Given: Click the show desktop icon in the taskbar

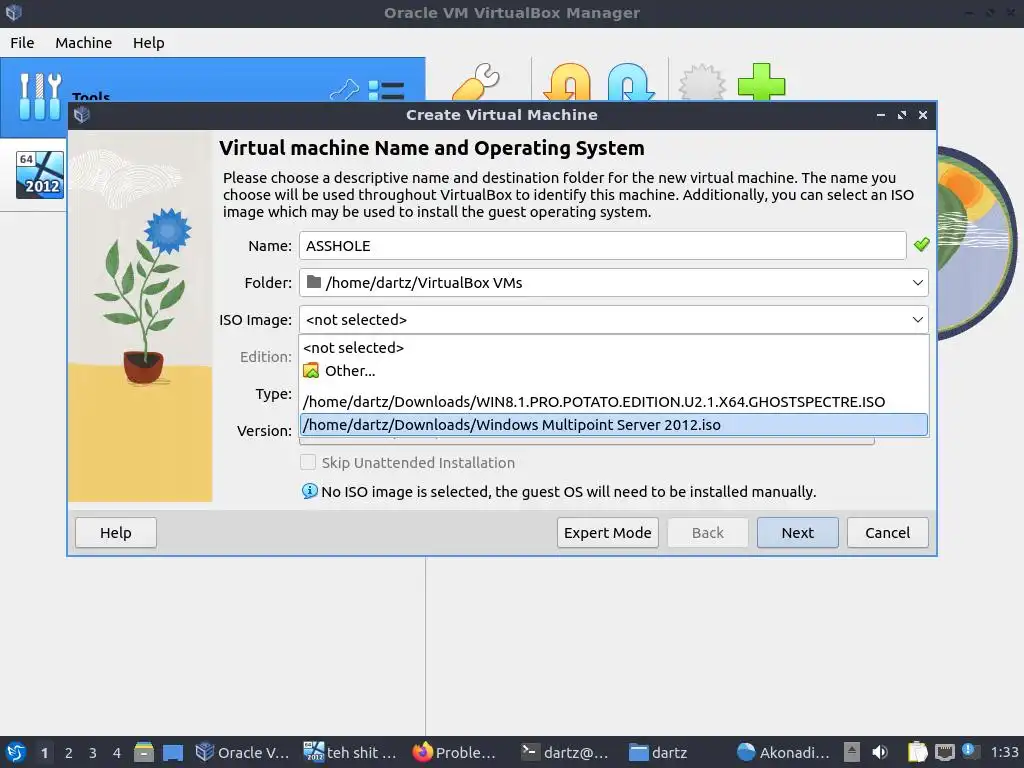Looking at the screenshot, I should click(172, 752).
